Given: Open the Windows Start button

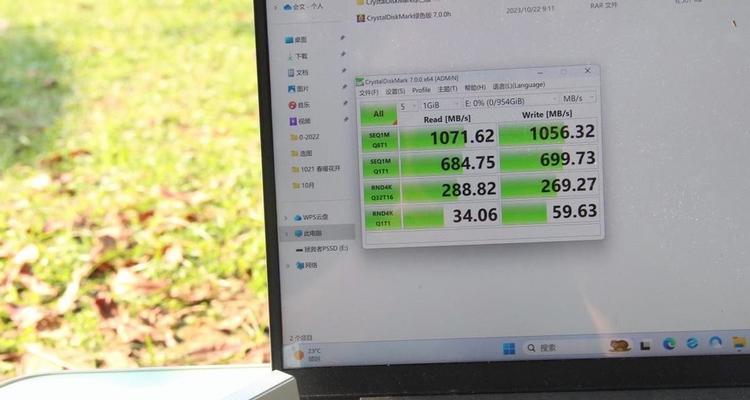Looking at the screenshot, I should coord(509,349).
